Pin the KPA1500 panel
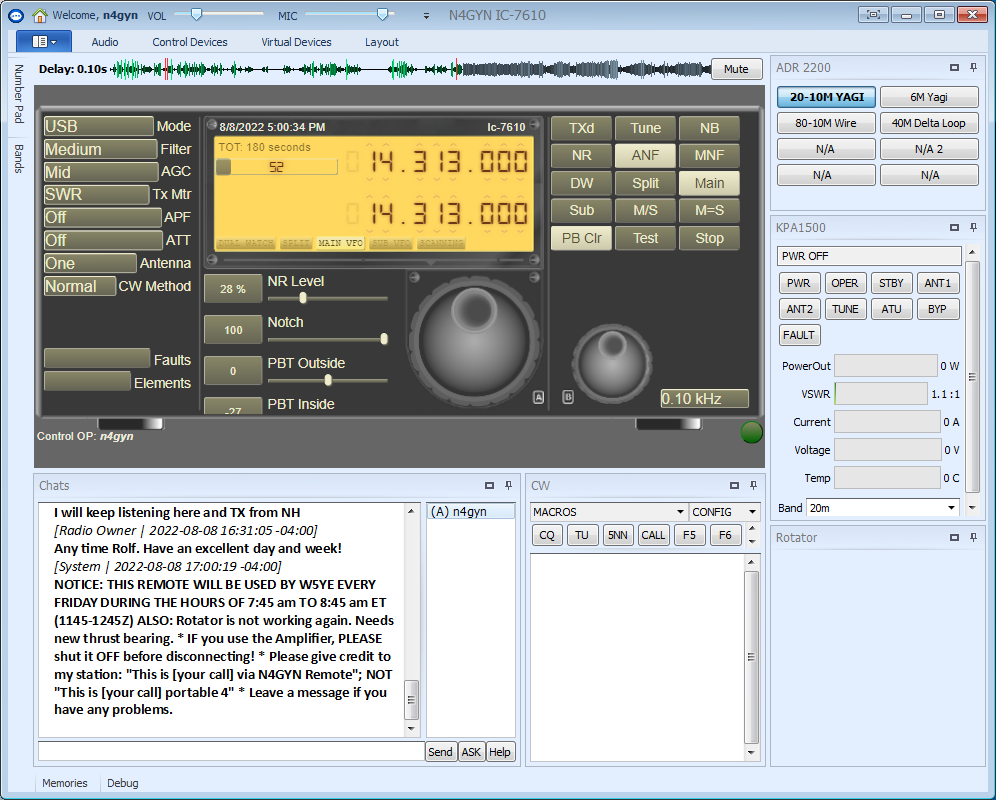 pos(973,227)
